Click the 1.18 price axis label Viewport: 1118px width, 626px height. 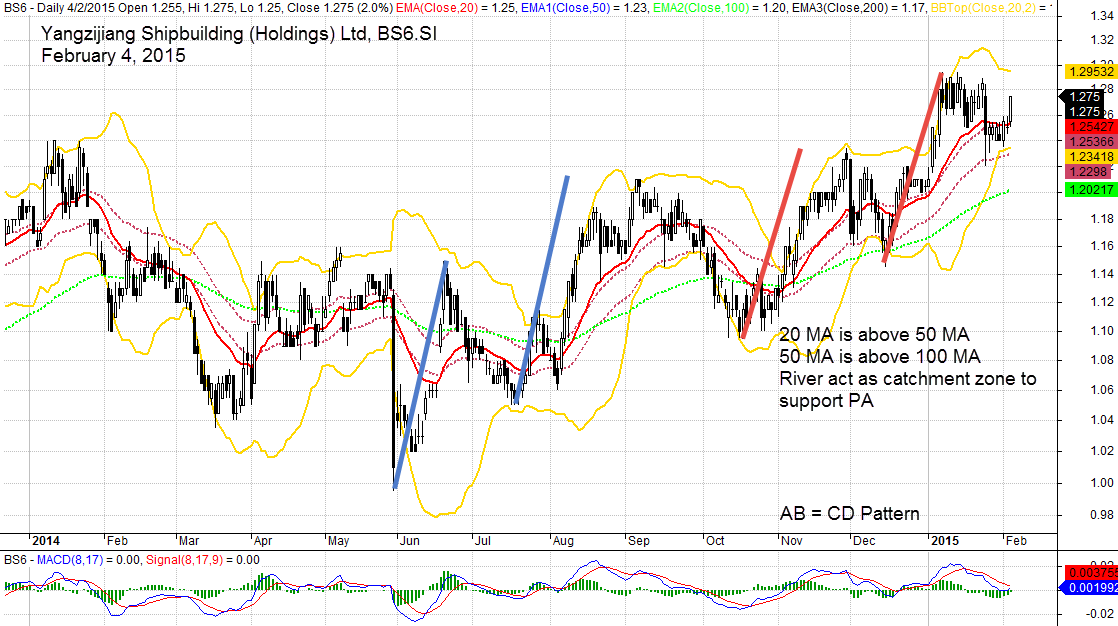(1102, 219)
